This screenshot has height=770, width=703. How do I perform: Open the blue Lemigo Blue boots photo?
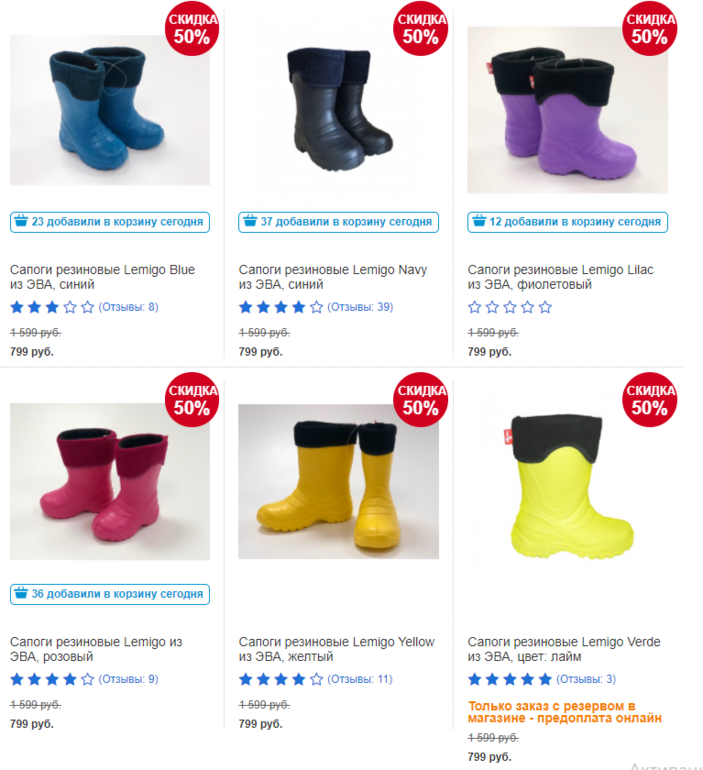pyautogui.click(x=110, y=110)
